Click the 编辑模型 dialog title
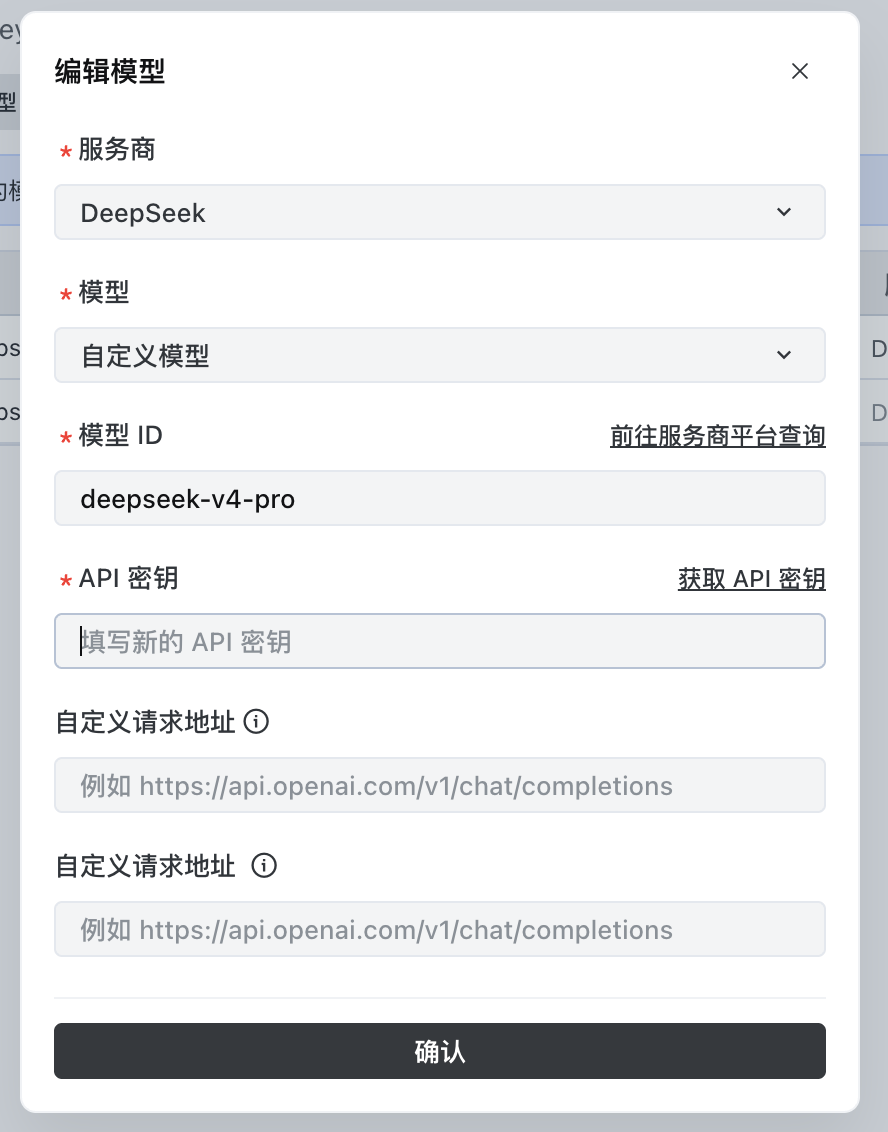888x1132 pixels. point(110,71)
